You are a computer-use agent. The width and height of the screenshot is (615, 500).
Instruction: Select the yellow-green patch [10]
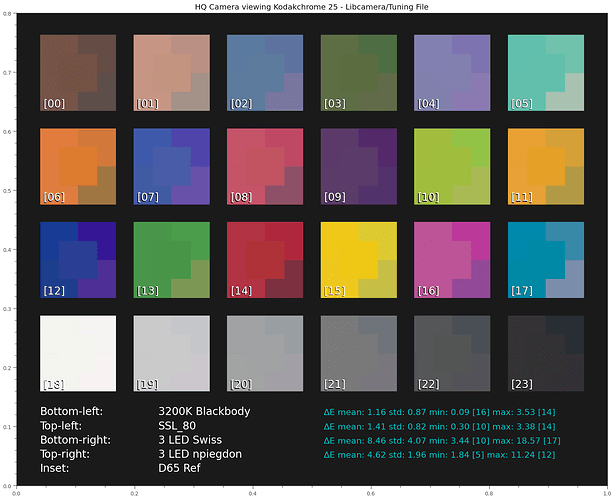[452, 166]
